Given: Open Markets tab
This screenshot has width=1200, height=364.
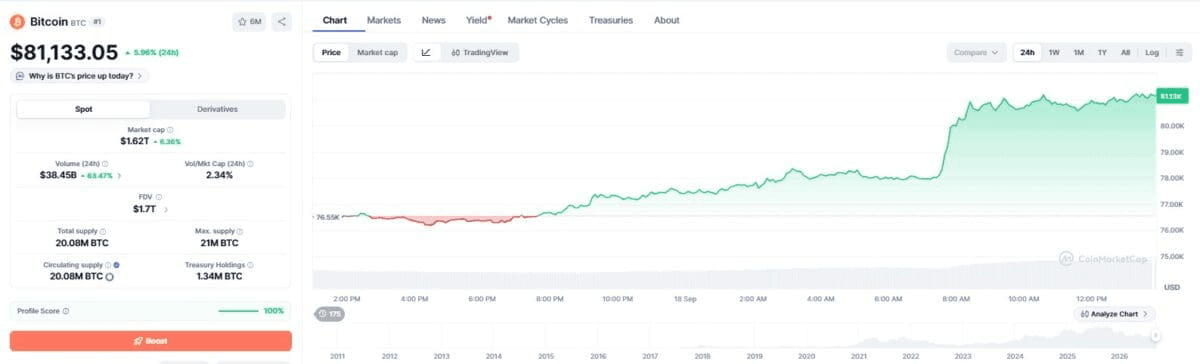Looking at the screenshot, I should click(x=384, y=20).
